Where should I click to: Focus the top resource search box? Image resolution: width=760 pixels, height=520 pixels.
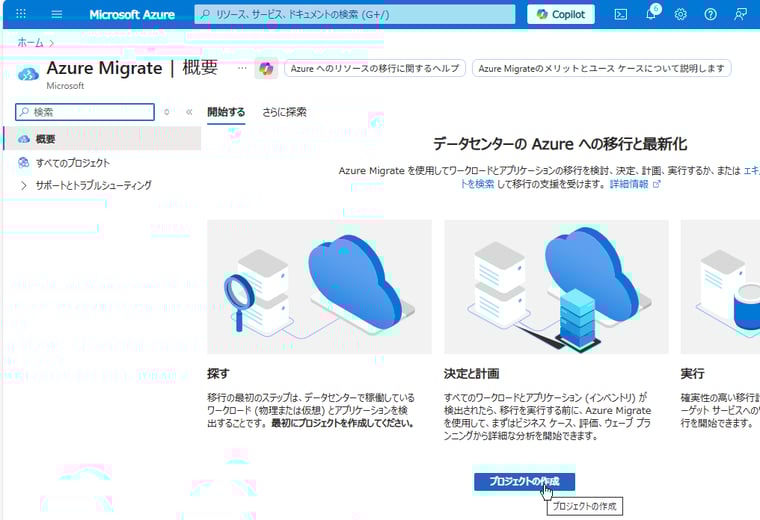tap(355, 15)
